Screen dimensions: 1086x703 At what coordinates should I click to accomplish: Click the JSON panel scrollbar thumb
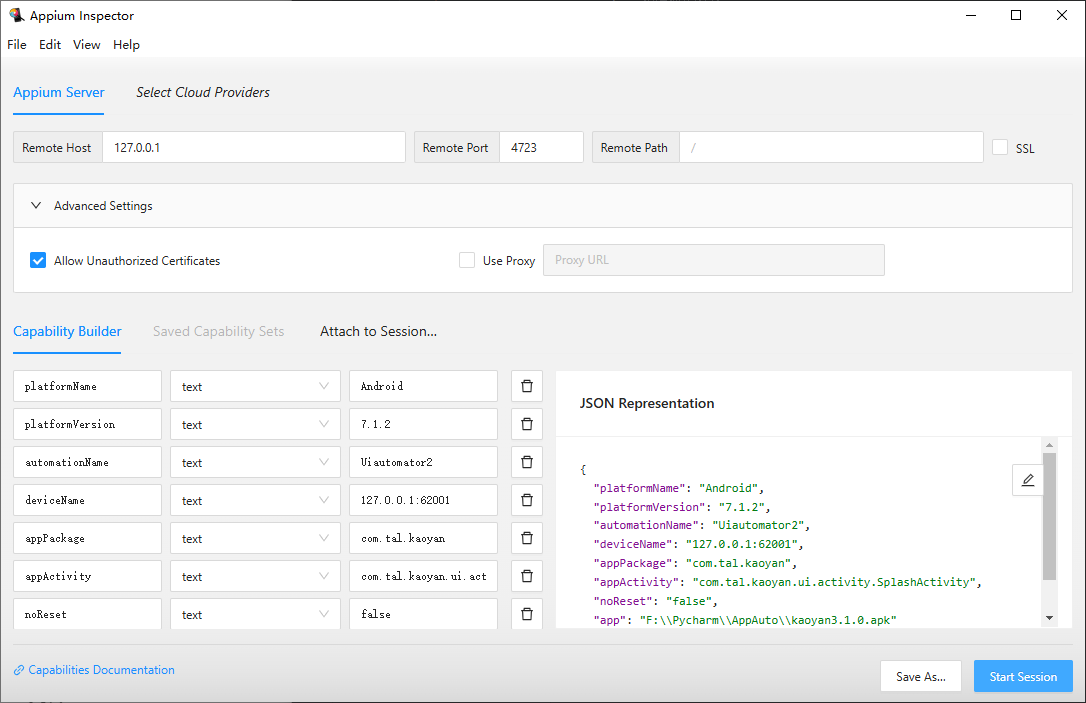point(1049,517)
